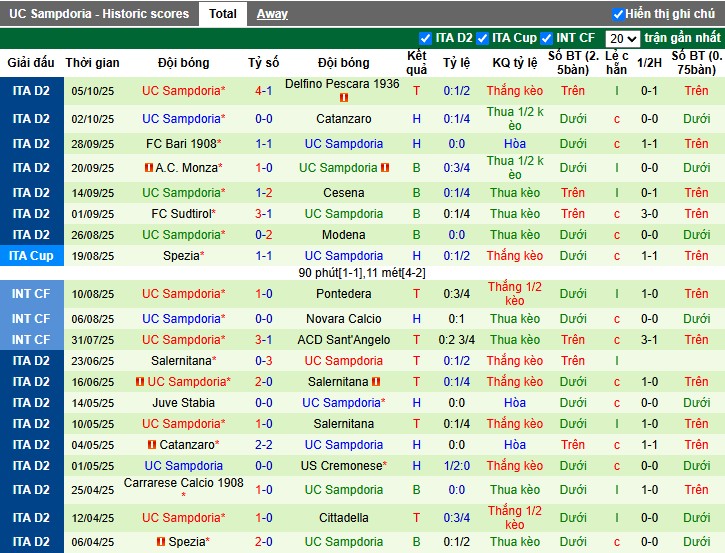This screenshot has height=553, width=725.
Task: Click FC Sudtirol team name
Action: click(182, 214)
